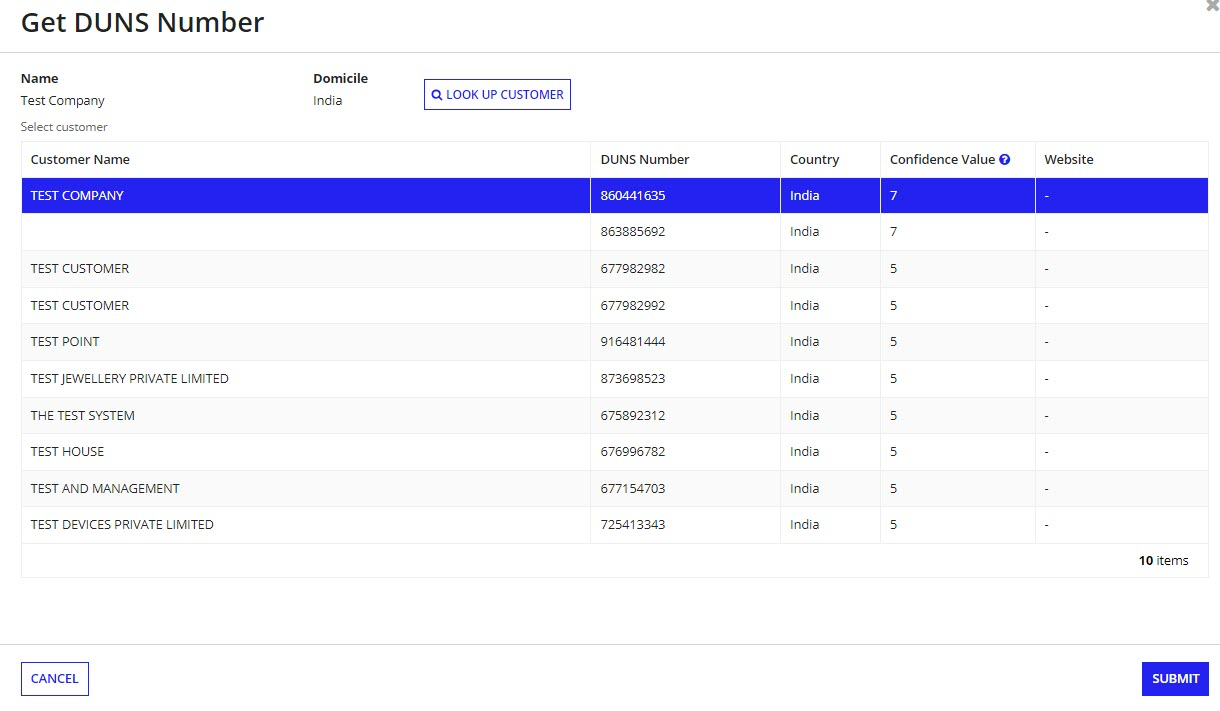Click the Website column header

(x=1069, y=160)
